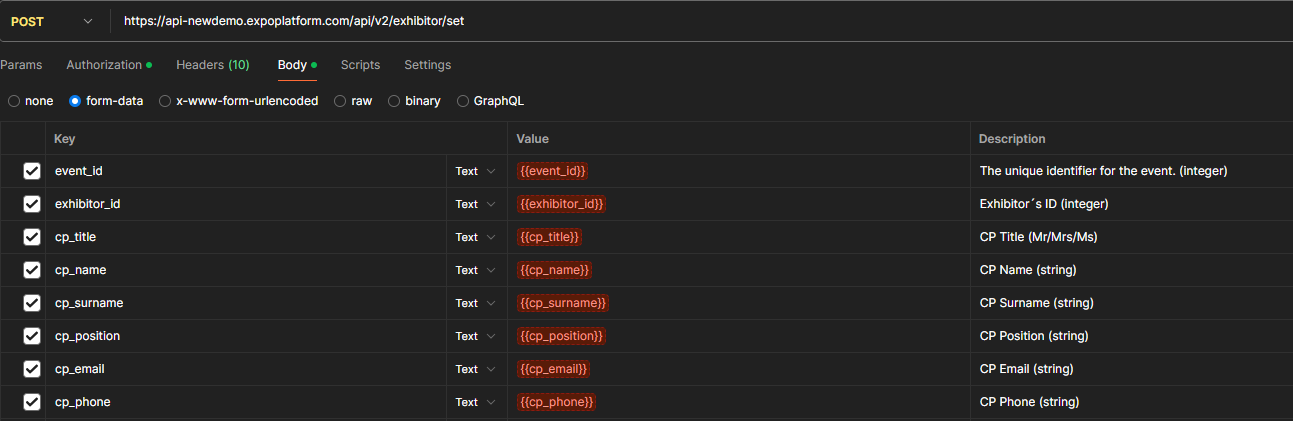1293x421 pixels.
Task: Click the CP Name (string) description cell
Action: (x=1131, y=270)
